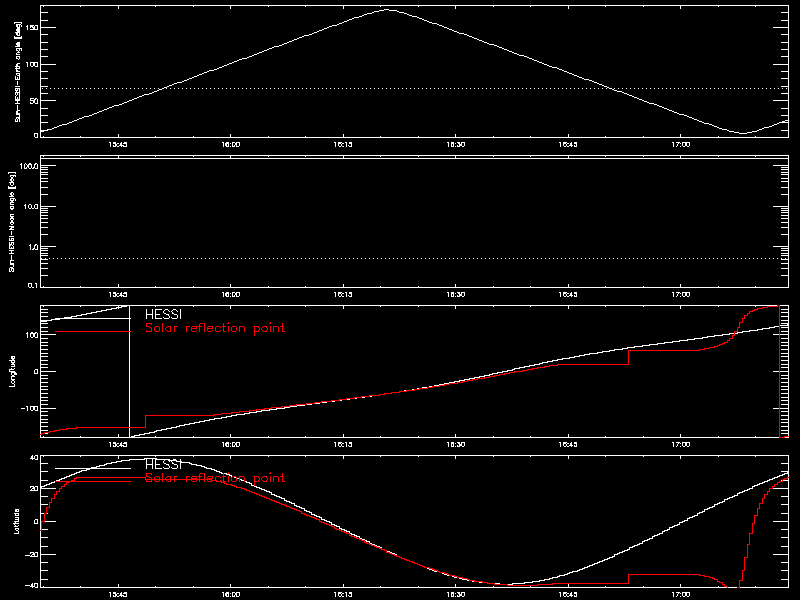Image resolution: width=800 pixels, height=600 pixels.
Task: Click 16:00 time label under Earth angle plot
Action: coord(231,145)
